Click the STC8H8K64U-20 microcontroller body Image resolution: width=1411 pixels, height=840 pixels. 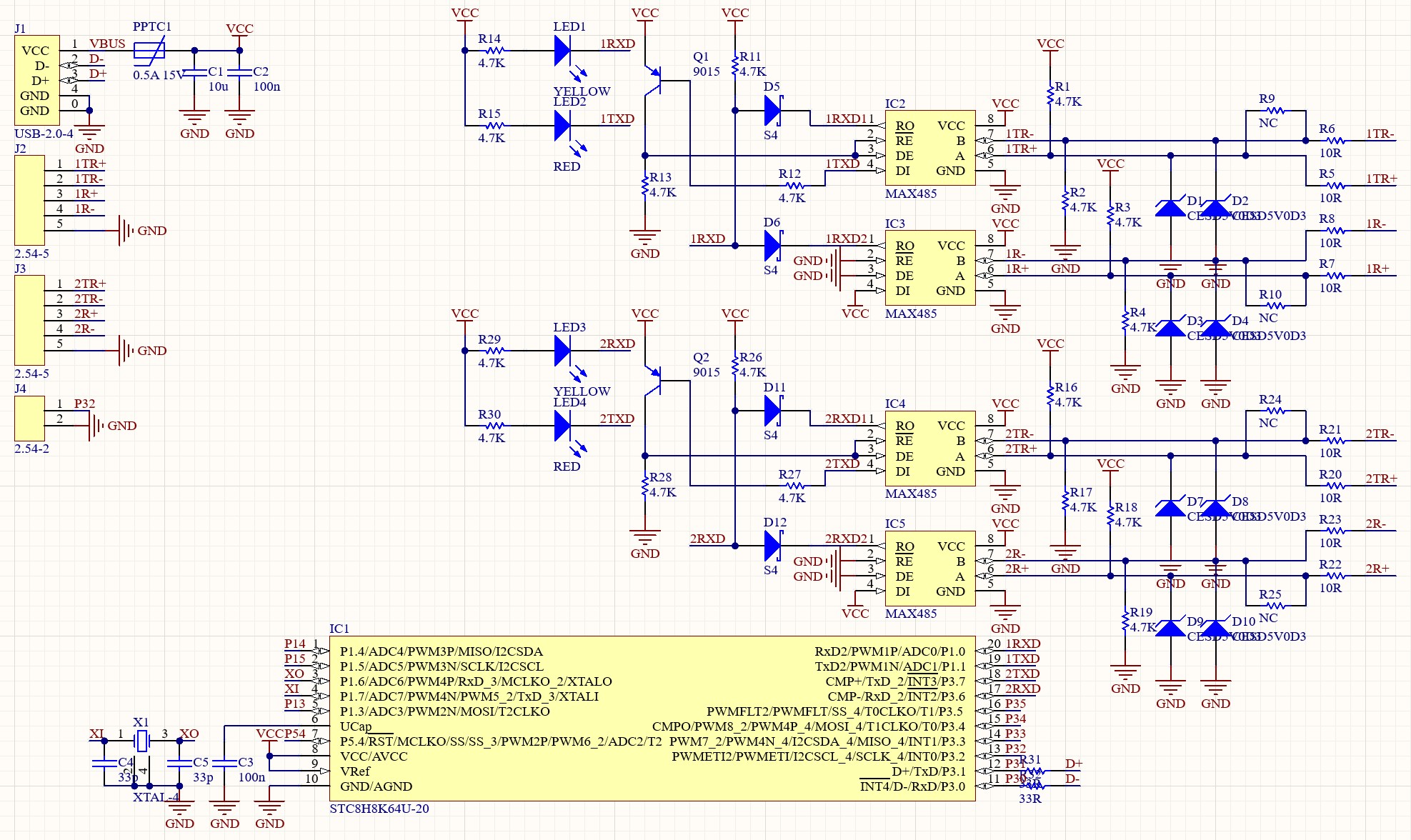(652, 718)
